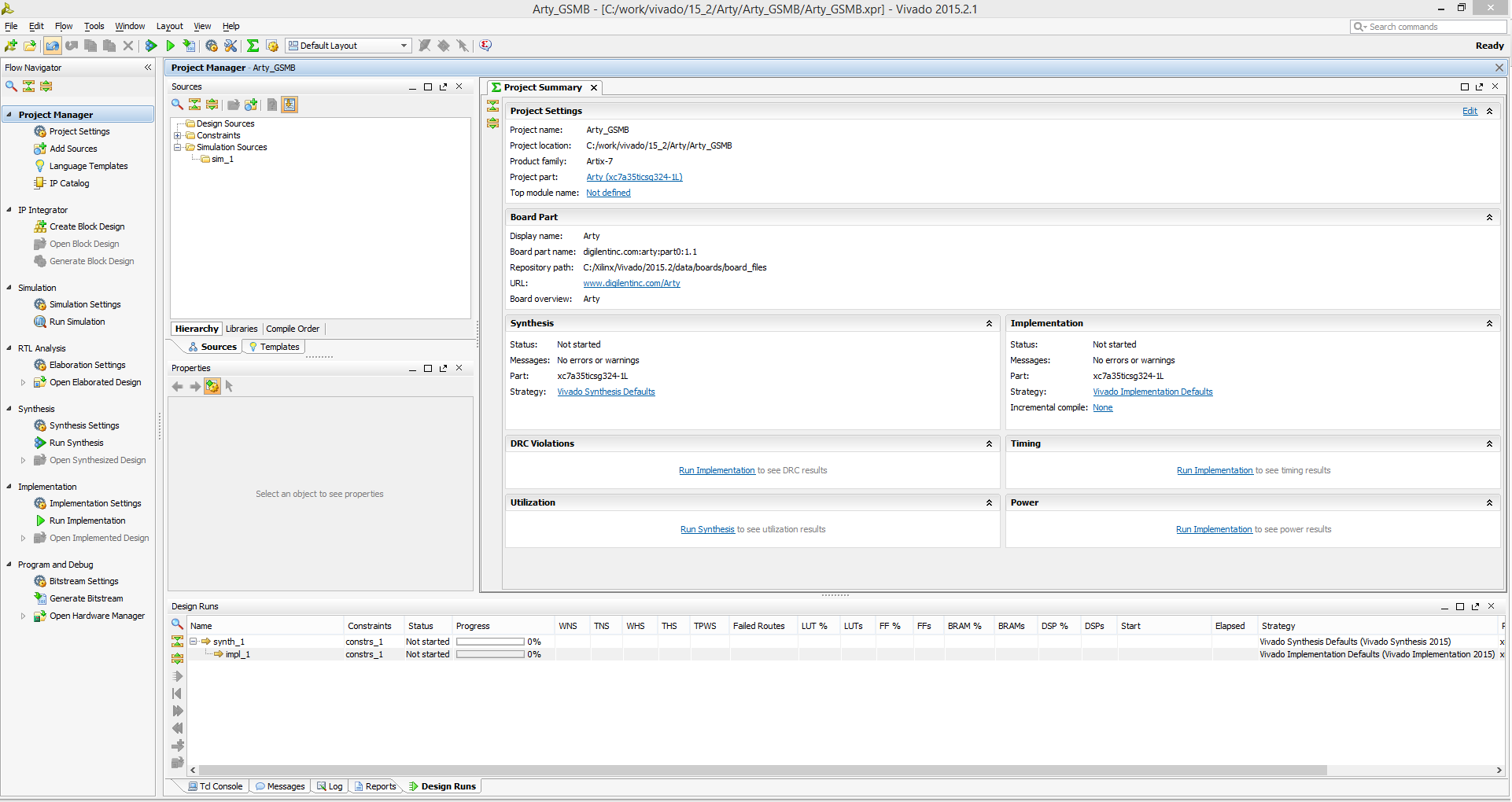This screenshot has width=1512, height=802.
Task: Click the Vivado Synthesis Defaults link
Action: pos(606,392)
